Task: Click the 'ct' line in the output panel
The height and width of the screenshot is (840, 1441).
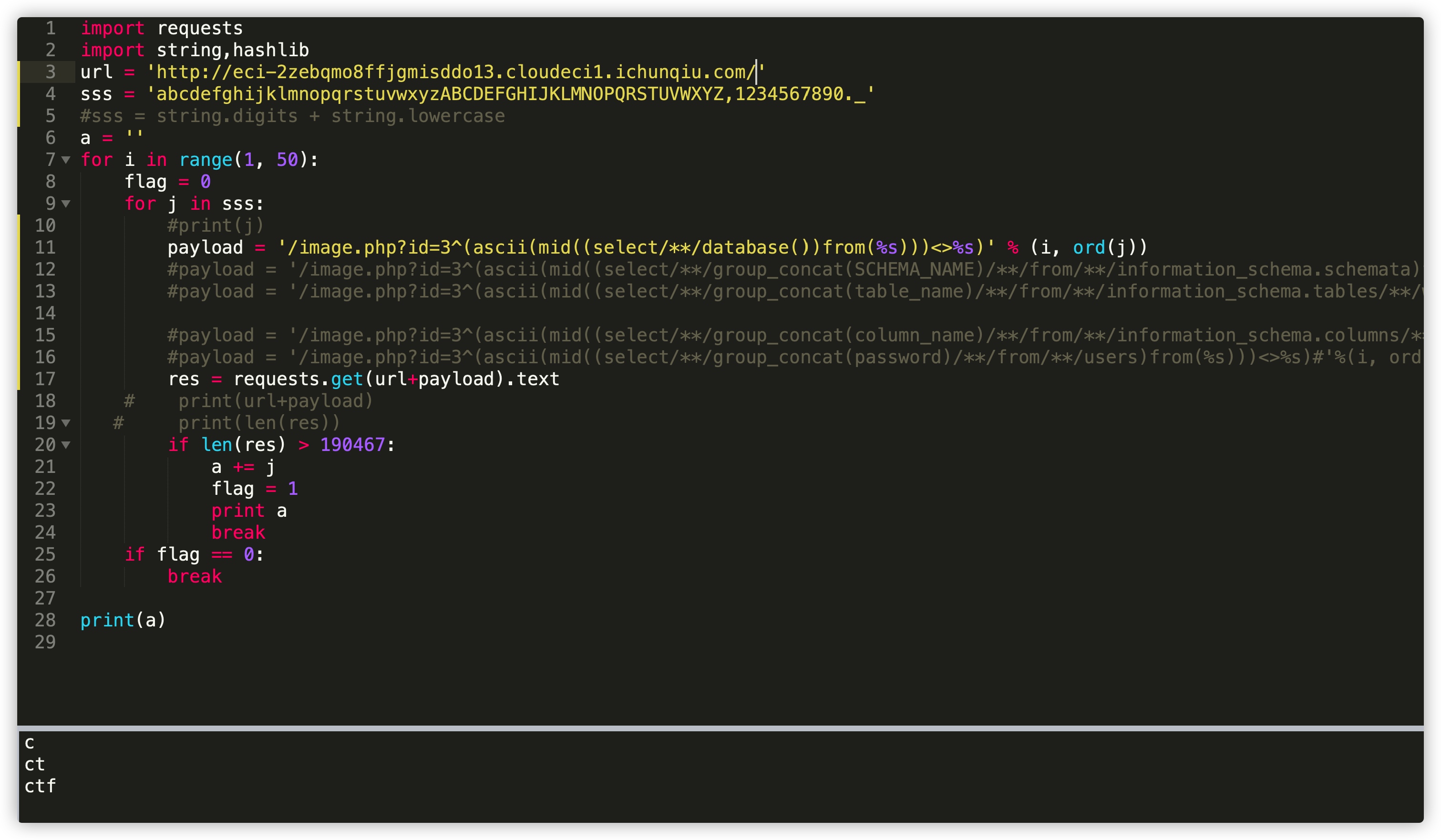Action: 34,765
